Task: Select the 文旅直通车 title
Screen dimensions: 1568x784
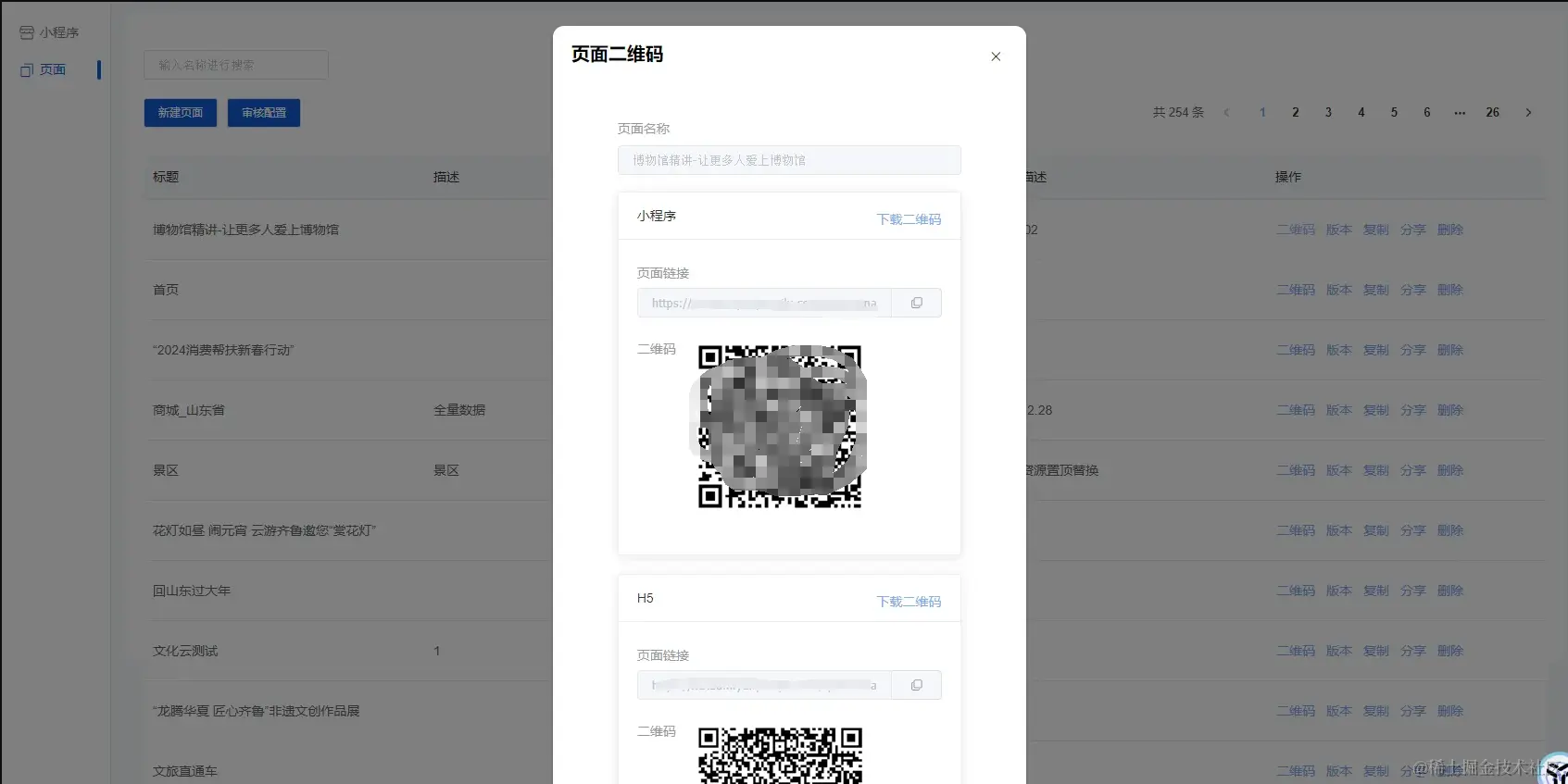Action: (x=185, y=771)
